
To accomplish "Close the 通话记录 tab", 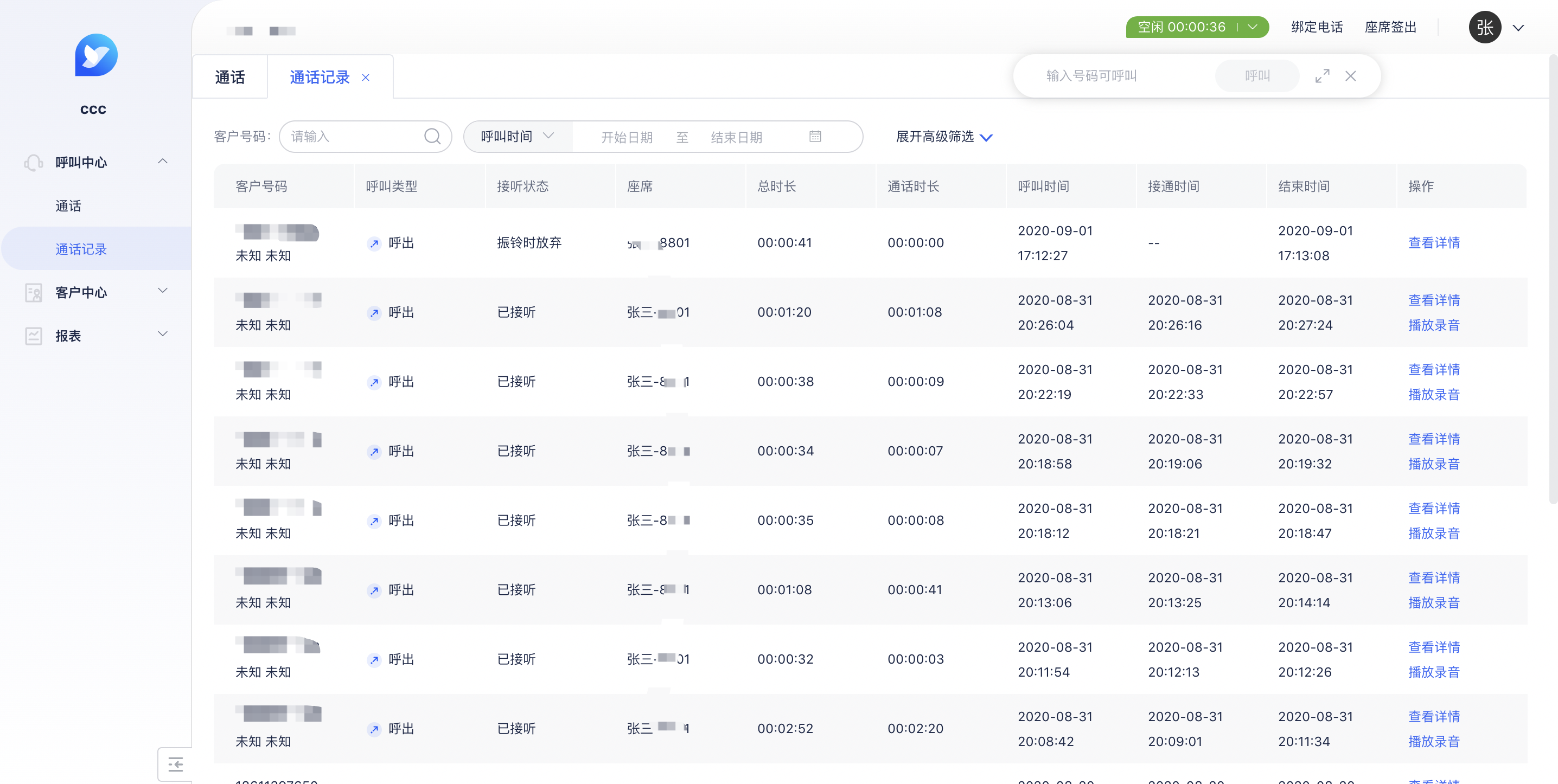I will click(x=365, y=78).
